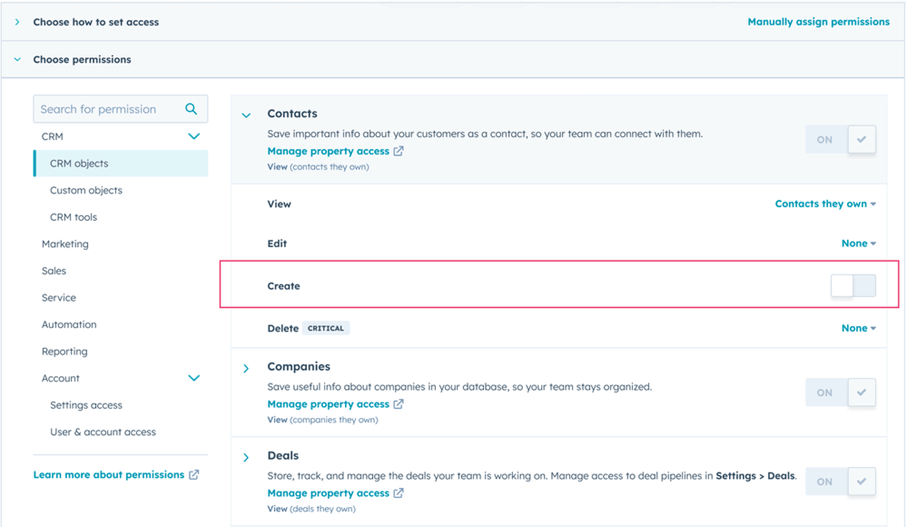This screenshot has width=907, height=527.
Task: Open the Sales permissions category
Action: tap(54, 271)
